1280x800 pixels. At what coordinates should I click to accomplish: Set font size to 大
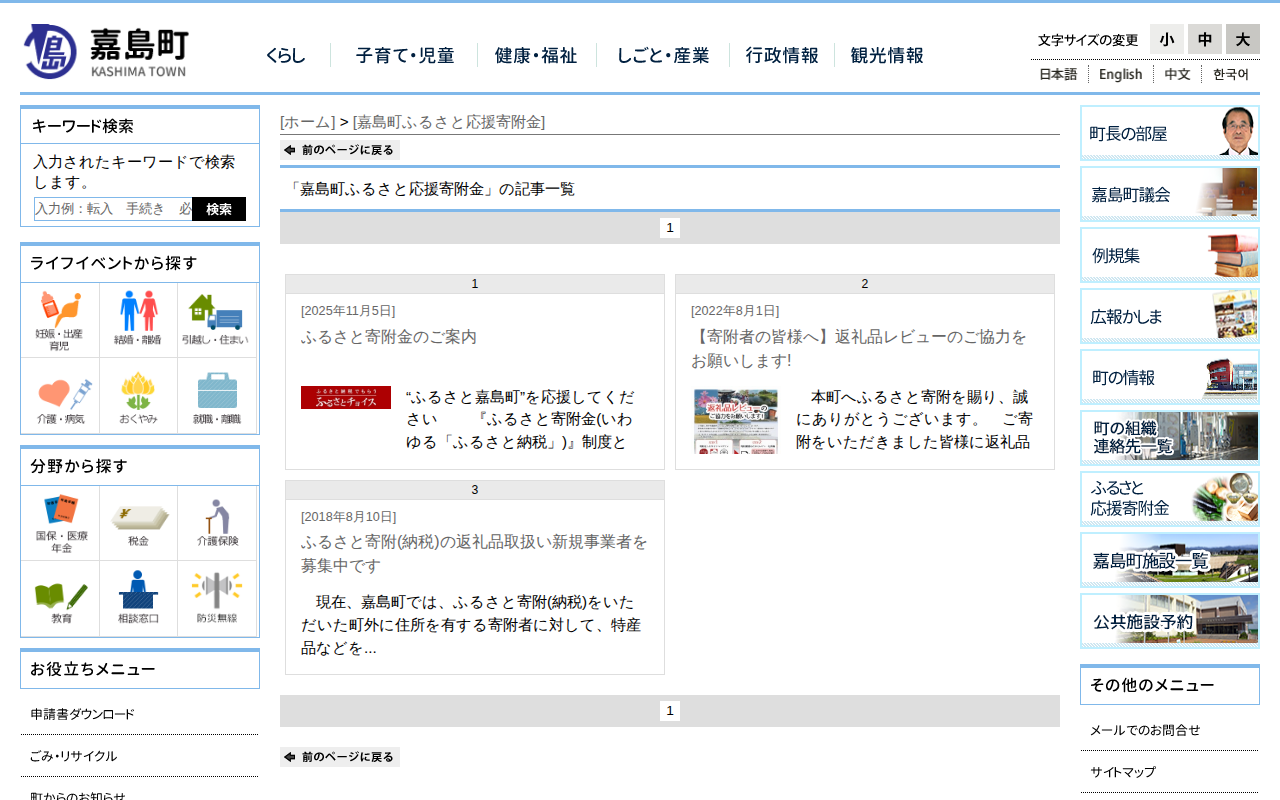1242,39
